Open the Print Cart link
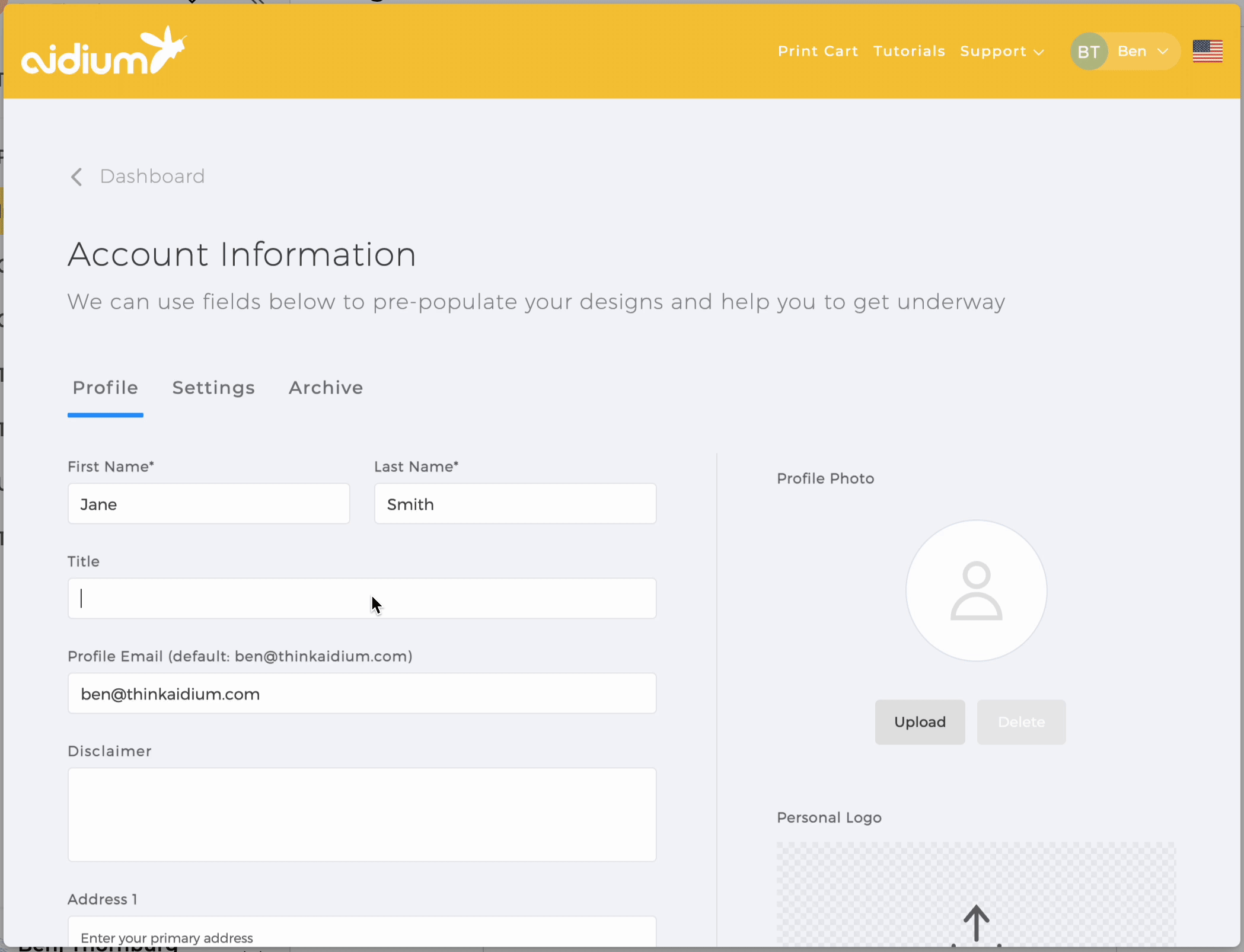Screen dimensions: 1244x952 [818, 52]
